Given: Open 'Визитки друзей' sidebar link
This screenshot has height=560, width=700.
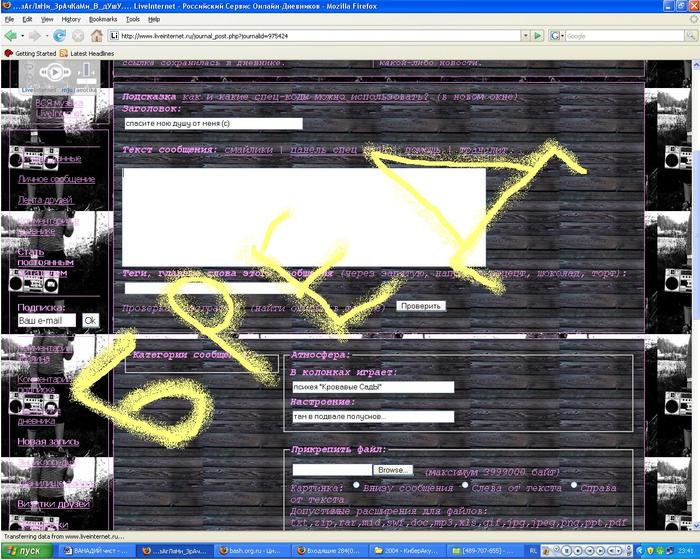Looking at the screenshot, I should [54, 504].
